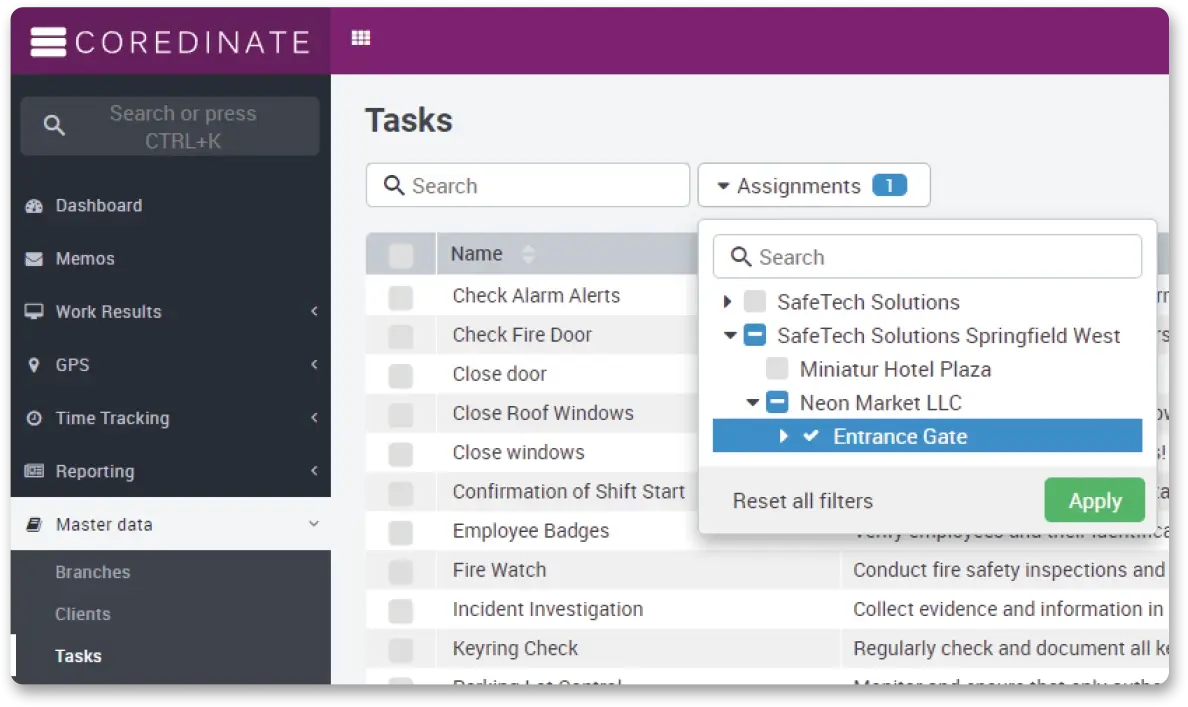Collapse the Neon Market LLC node

coord(752,403)
